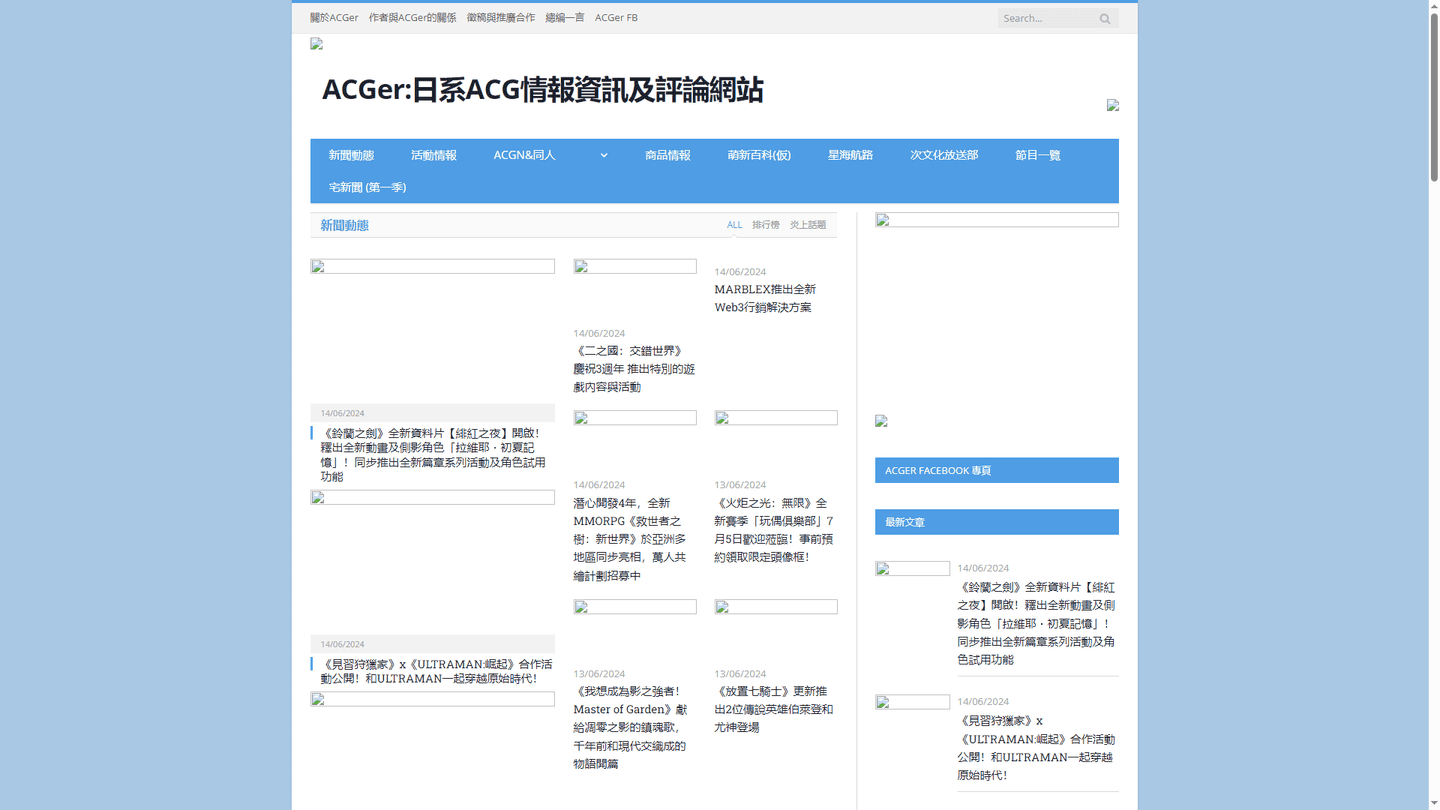Open 萌新百科(仮) menu item

(x=759, y=155)
